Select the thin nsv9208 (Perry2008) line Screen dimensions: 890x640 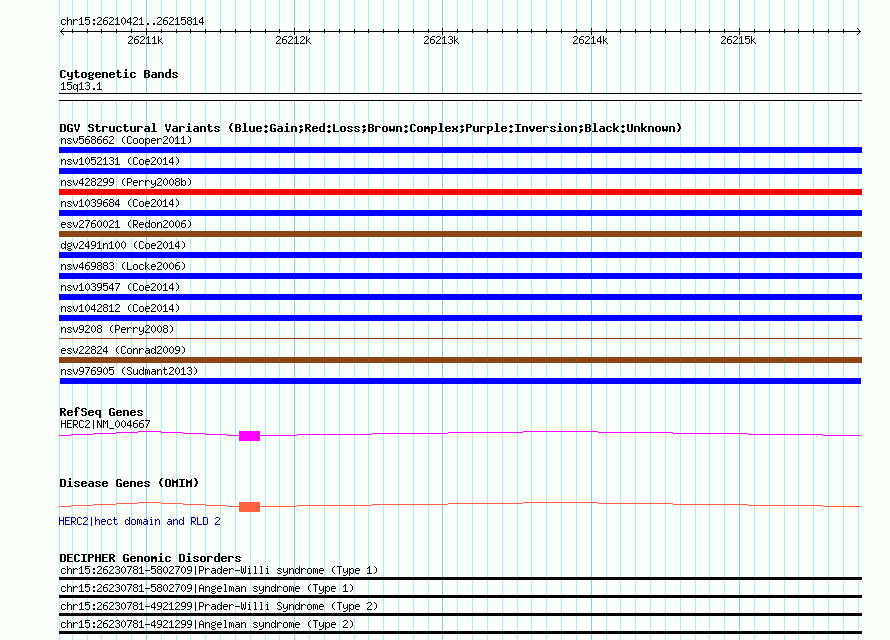(460, 339)
